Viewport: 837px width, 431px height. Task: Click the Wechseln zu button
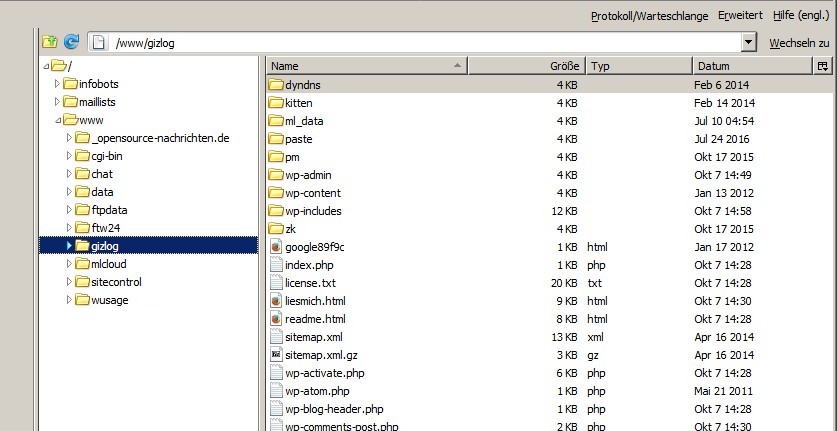coord(799,43)
